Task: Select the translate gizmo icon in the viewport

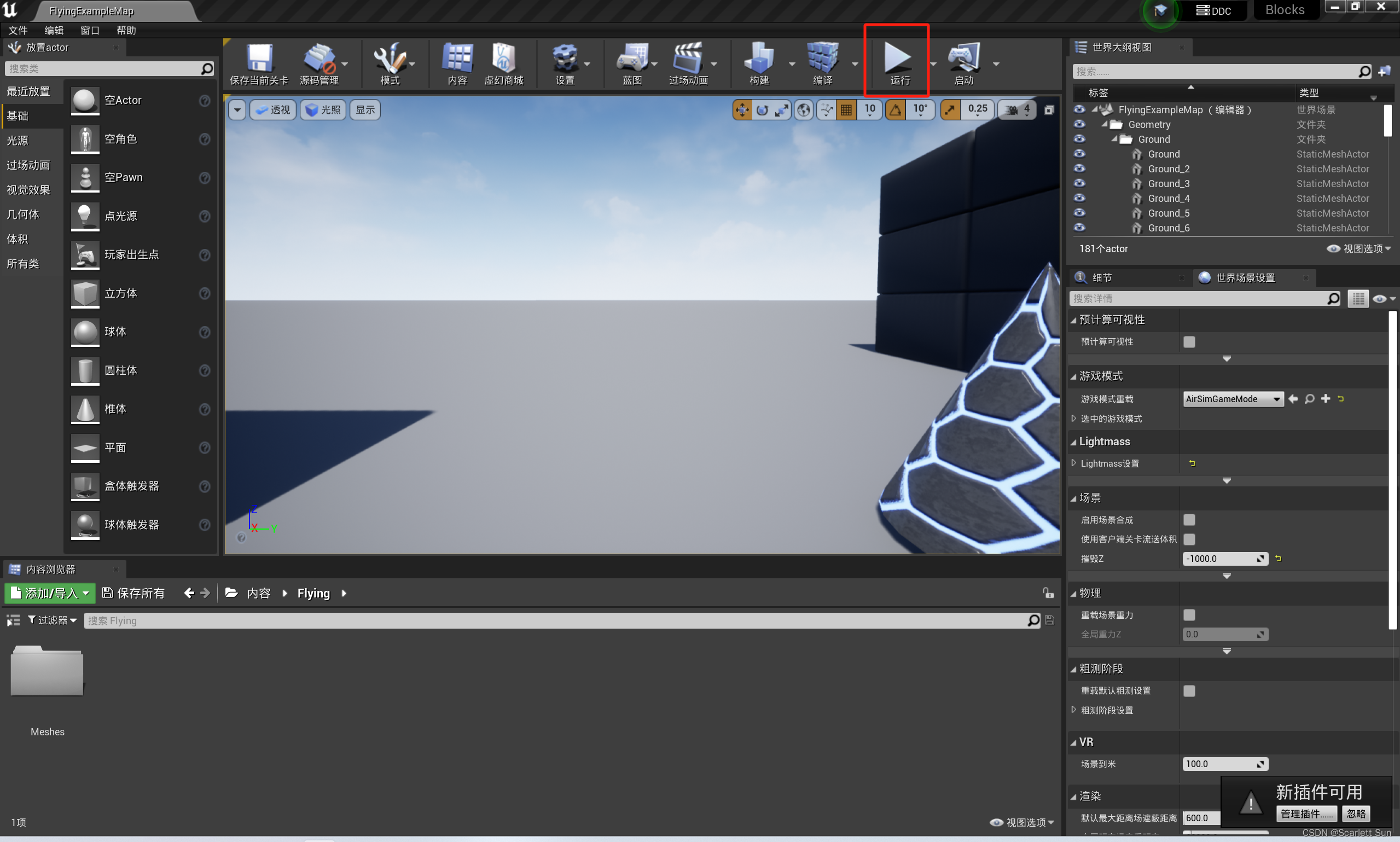Action: point(742,110)
